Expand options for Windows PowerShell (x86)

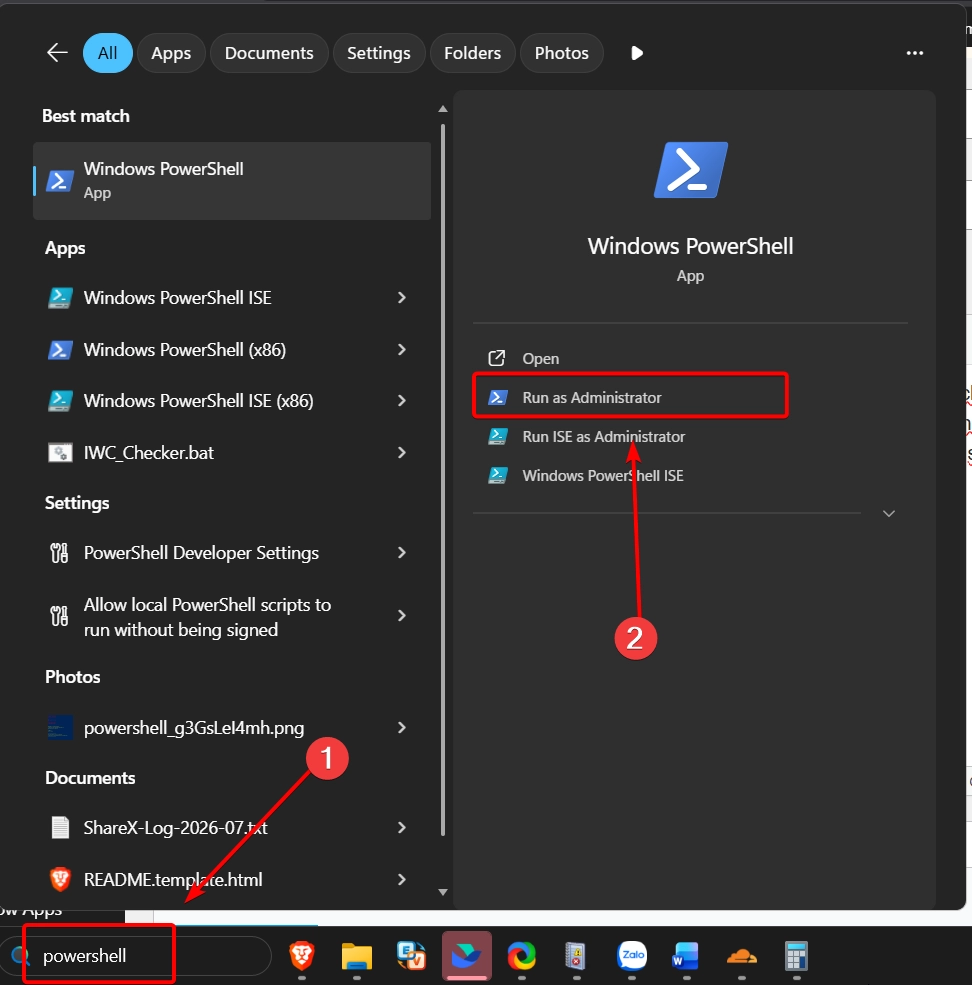click(x=402, y=350)
